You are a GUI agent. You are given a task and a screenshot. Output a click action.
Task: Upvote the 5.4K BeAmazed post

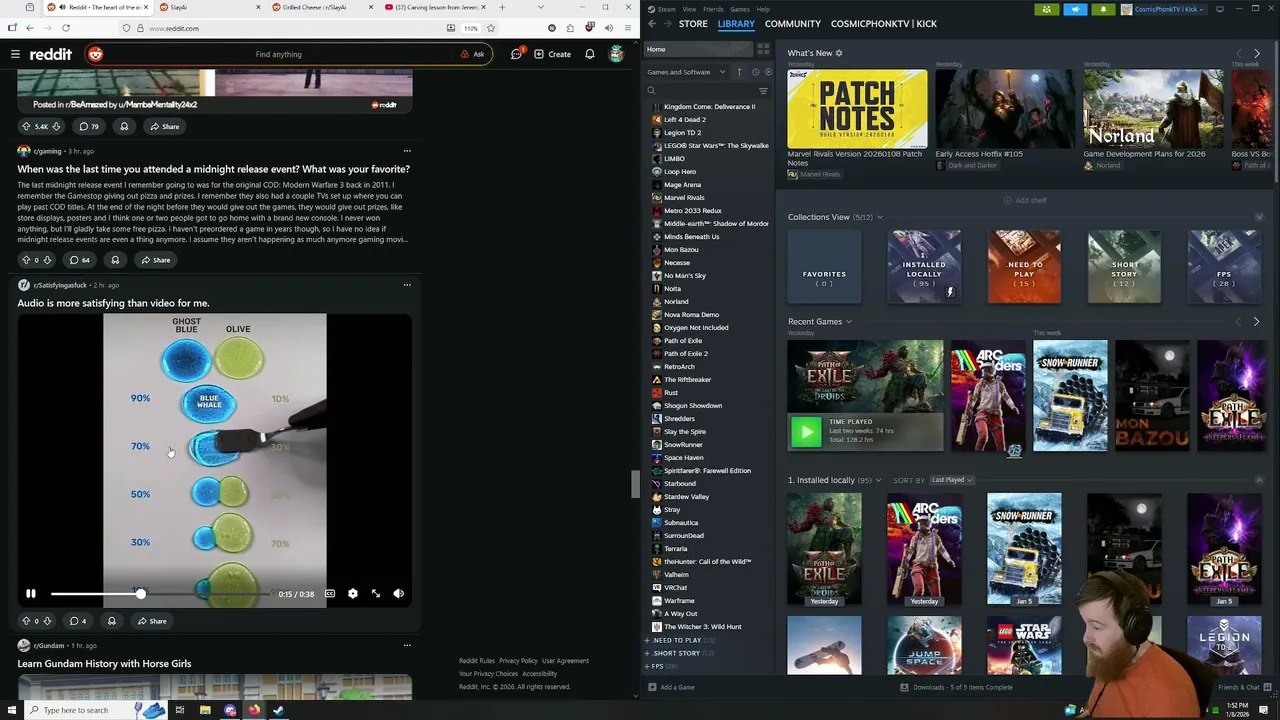(x=26, y=126)
